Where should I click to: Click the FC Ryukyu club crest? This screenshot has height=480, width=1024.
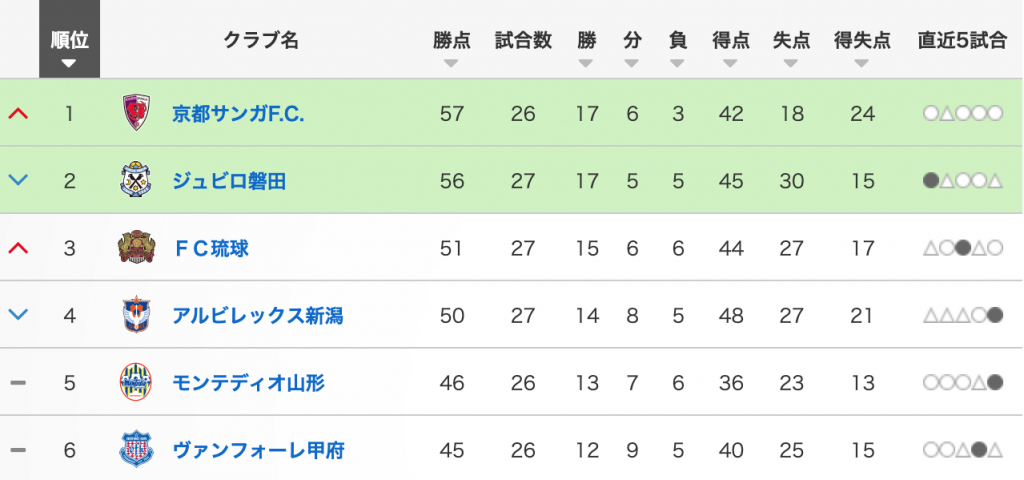[x=137, y=248]
